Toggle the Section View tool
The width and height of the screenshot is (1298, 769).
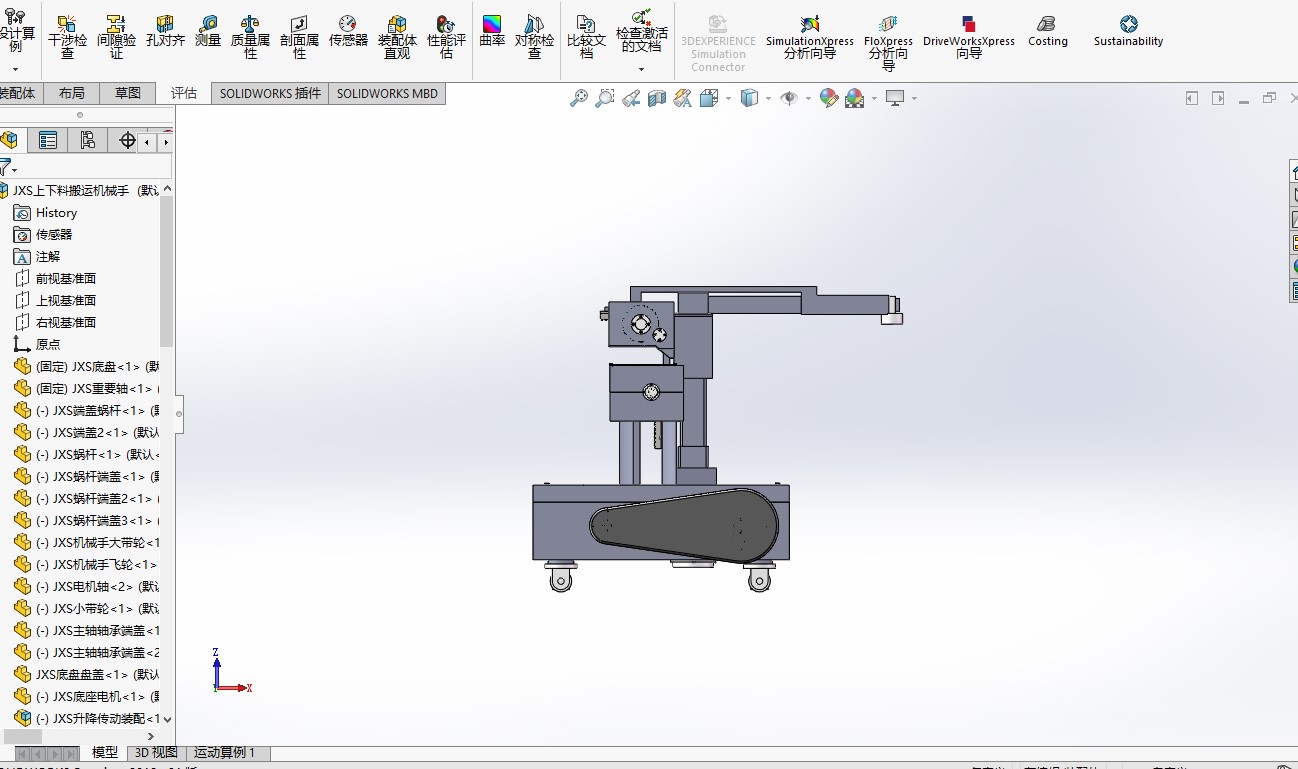(x=657, y=98)
